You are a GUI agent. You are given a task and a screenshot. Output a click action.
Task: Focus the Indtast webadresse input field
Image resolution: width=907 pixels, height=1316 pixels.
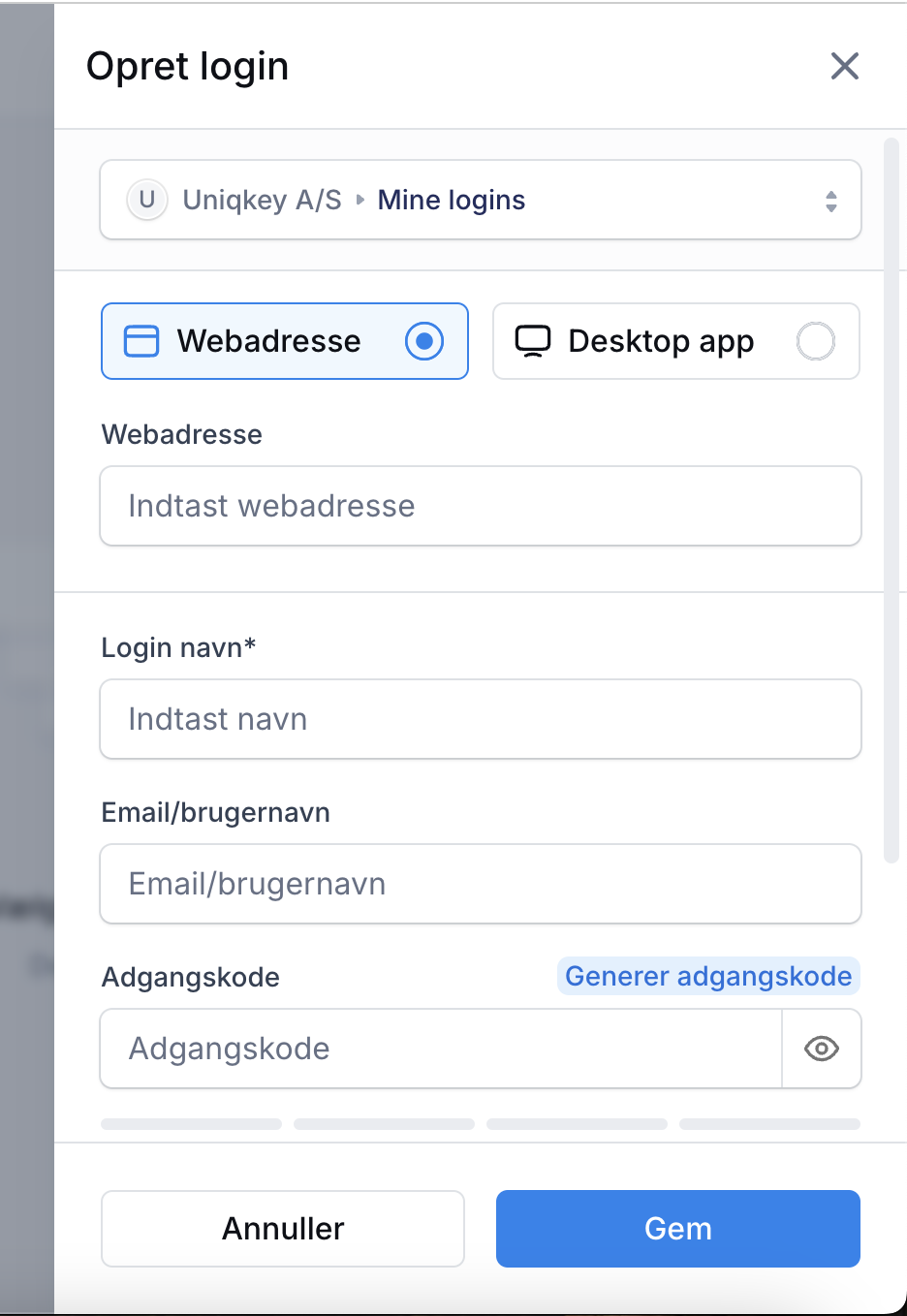tap(481, 506)
